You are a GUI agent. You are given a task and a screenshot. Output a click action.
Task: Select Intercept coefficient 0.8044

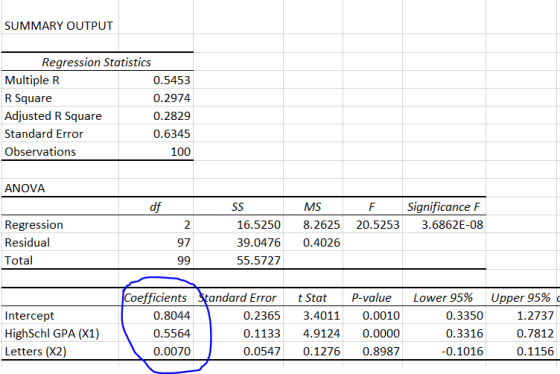click(172, 315)
